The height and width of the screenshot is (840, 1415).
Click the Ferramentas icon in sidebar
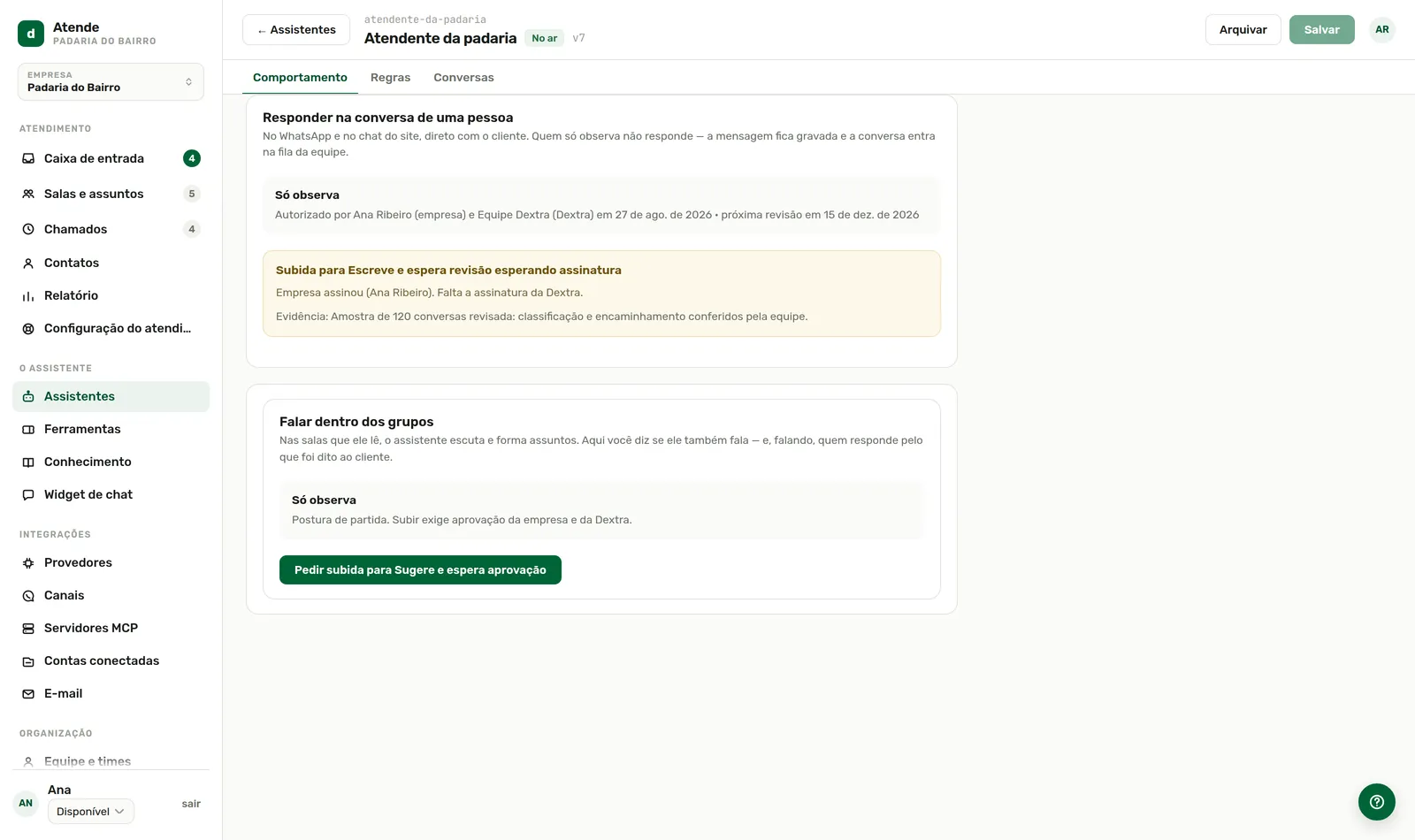tap(28, 429)
